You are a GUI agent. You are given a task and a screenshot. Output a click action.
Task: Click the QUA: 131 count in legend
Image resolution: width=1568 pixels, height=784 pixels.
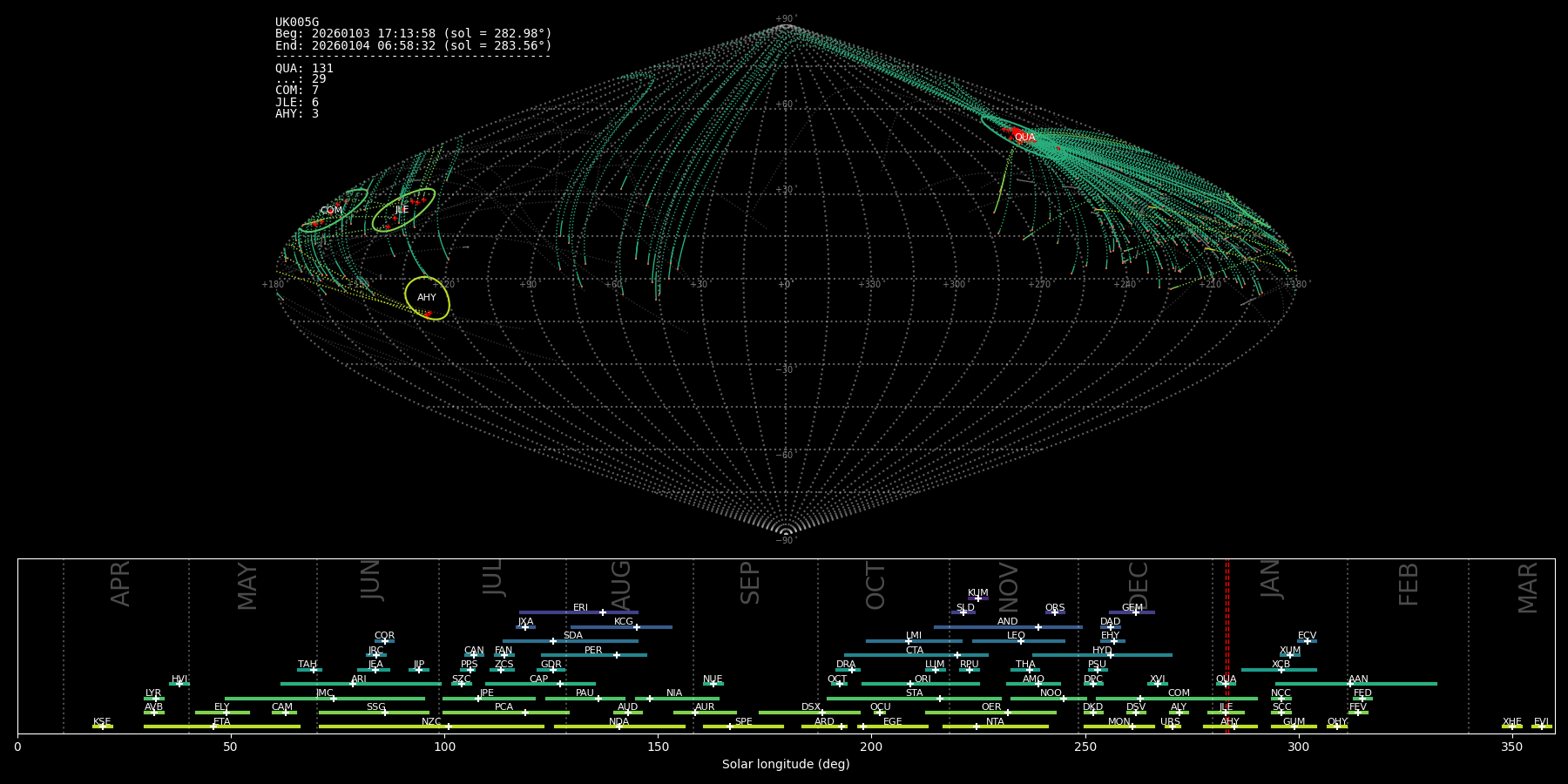[304, 69]
